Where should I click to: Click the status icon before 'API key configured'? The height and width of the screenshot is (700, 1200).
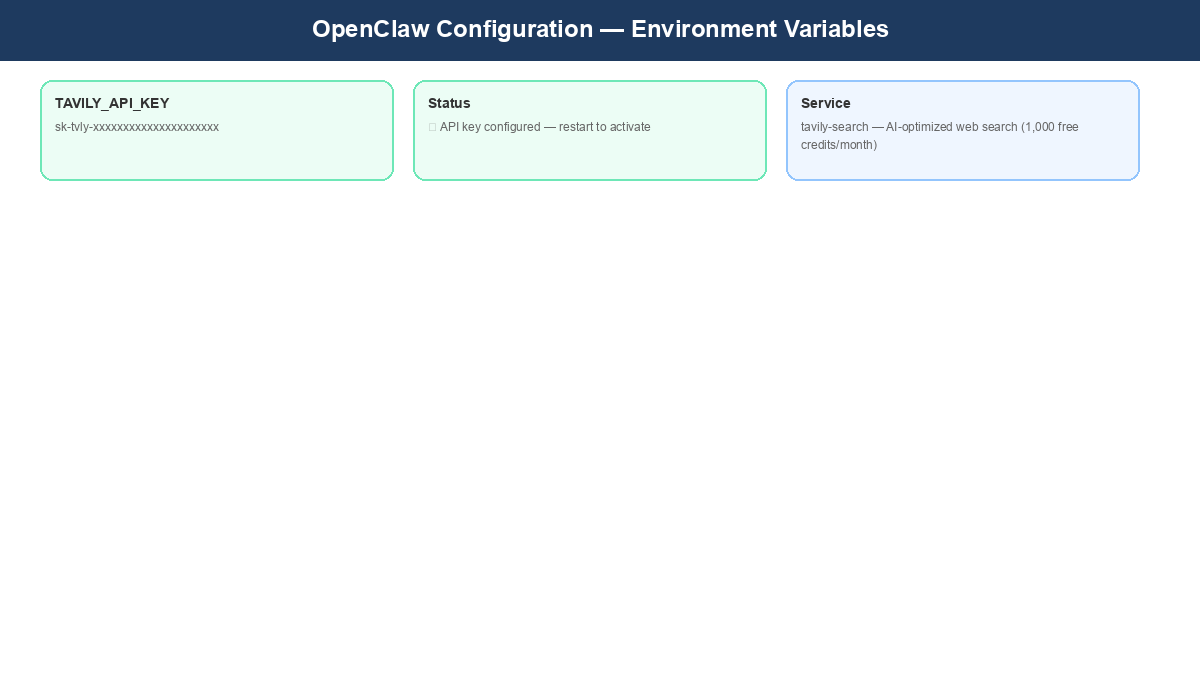pyautogui.click(x=432, y=127)
